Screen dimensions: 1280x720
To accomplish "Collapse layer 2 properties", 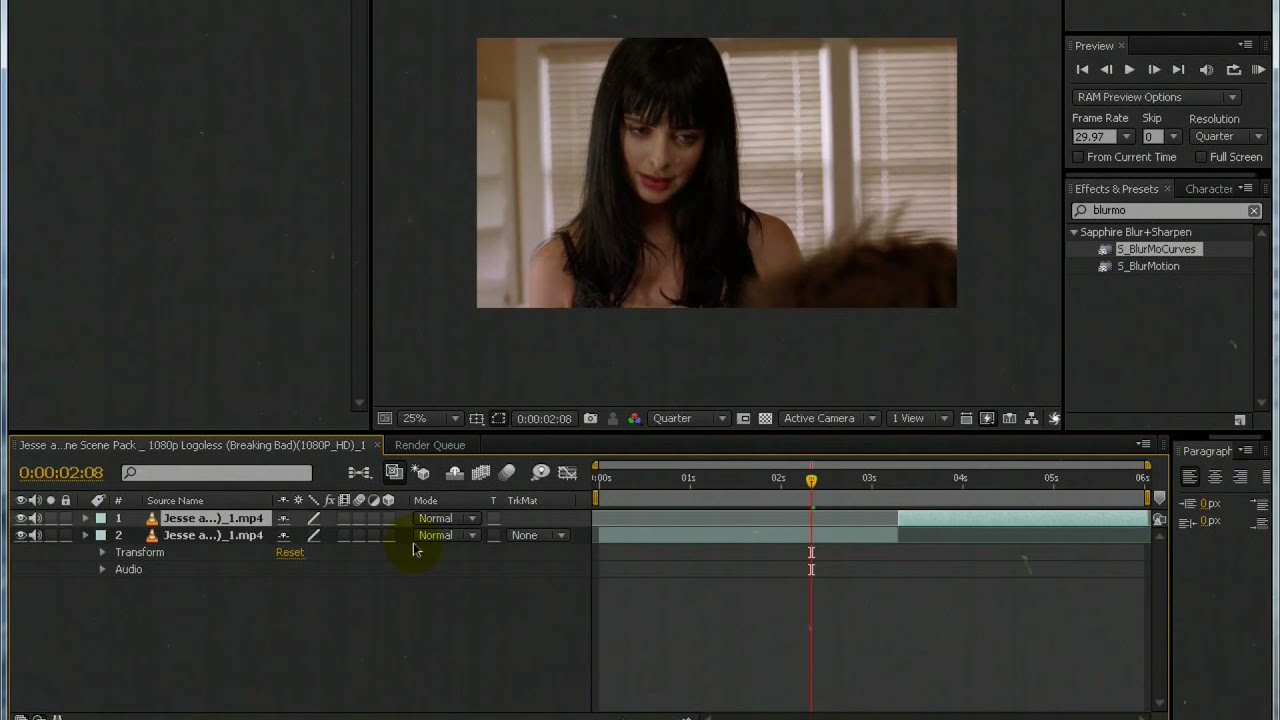I will (85, 535).
